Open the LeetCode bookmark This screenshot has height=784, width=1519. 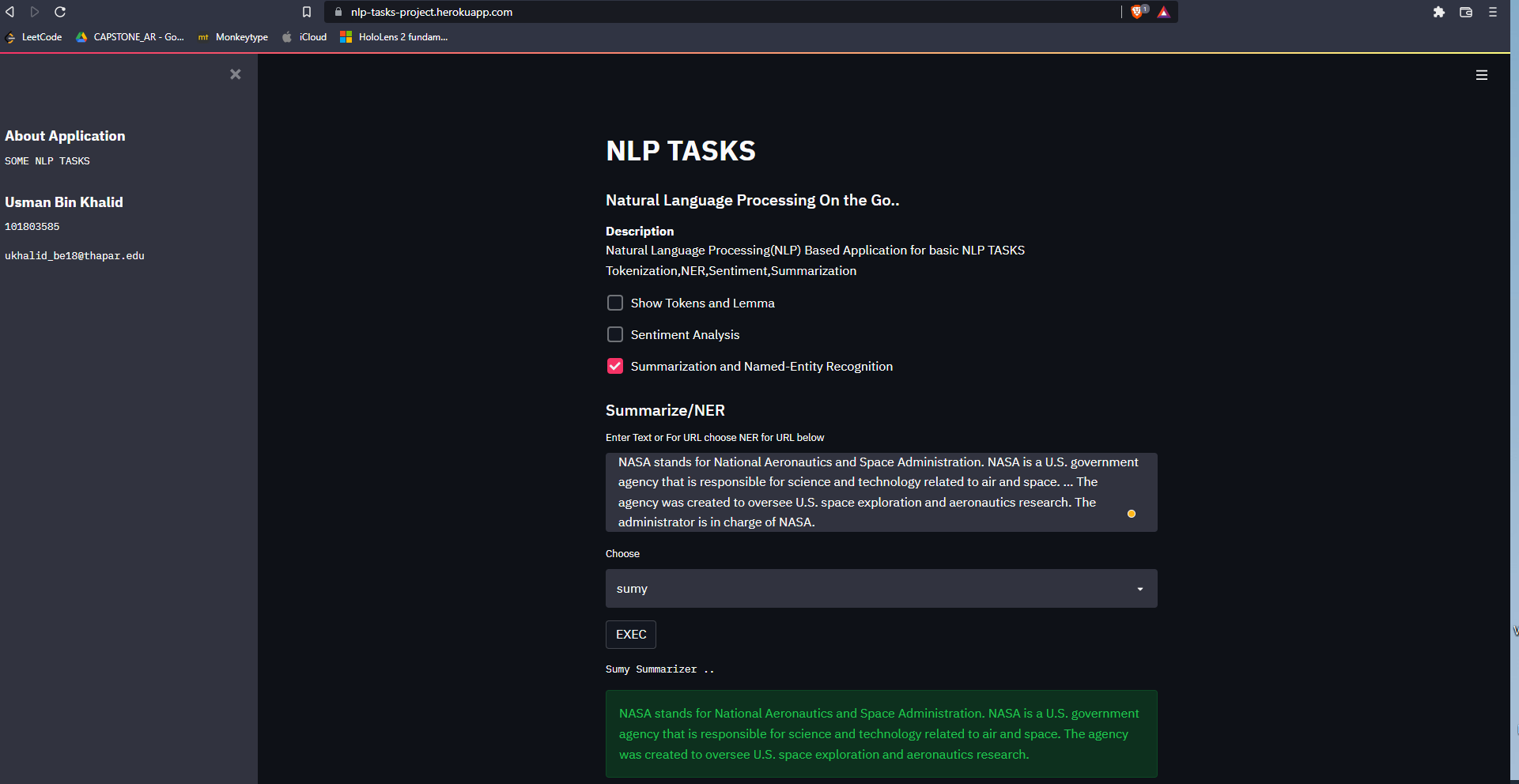pos(34,36)
